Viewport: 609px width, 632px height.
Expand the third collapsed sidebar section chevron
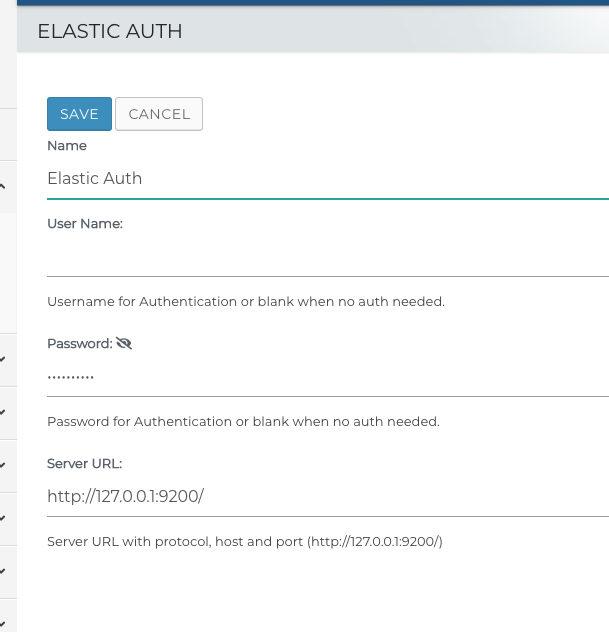click(3, 465)
